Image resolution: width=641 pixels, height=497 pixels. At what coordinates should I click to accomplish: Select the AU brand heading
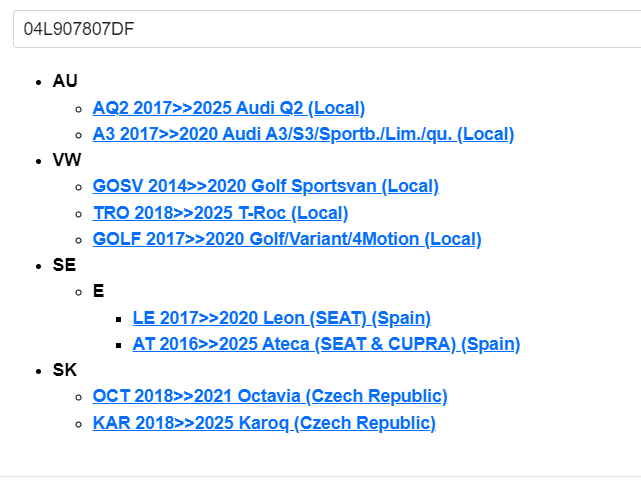pyautogui.click(x=65, y=81)
